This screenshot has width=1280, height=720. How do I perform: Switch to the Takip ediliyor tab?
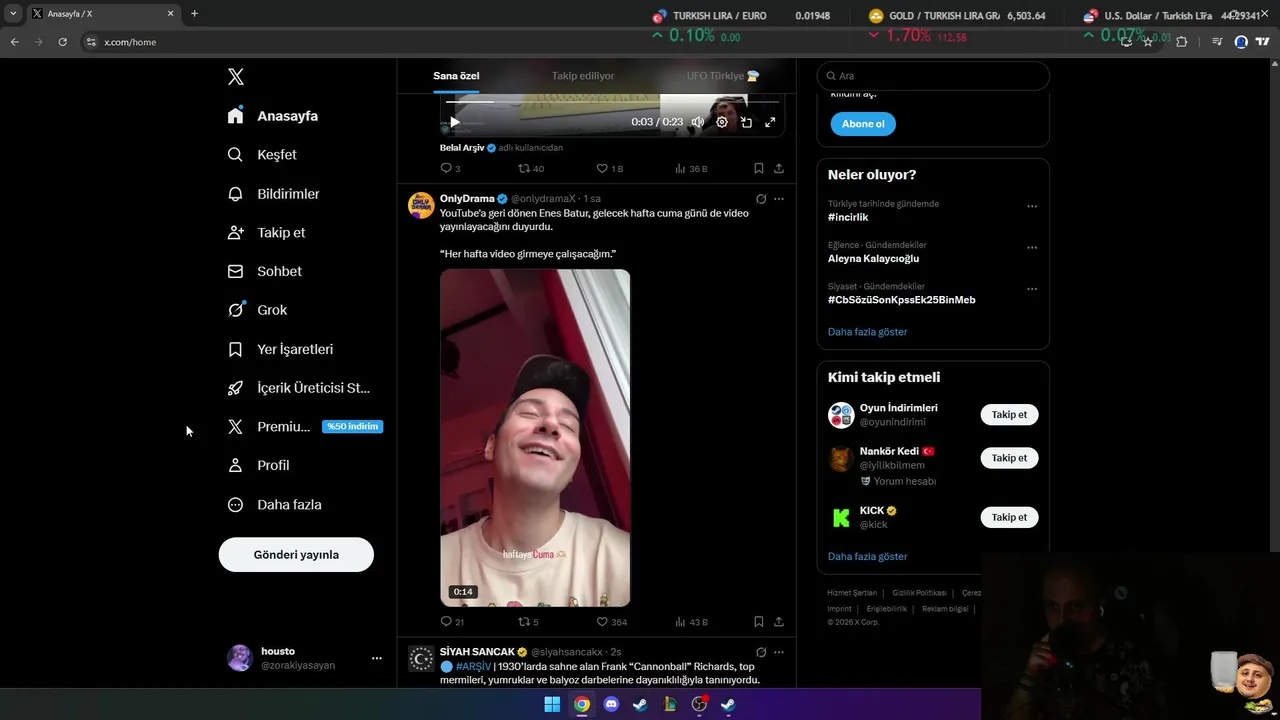[583, 76]
